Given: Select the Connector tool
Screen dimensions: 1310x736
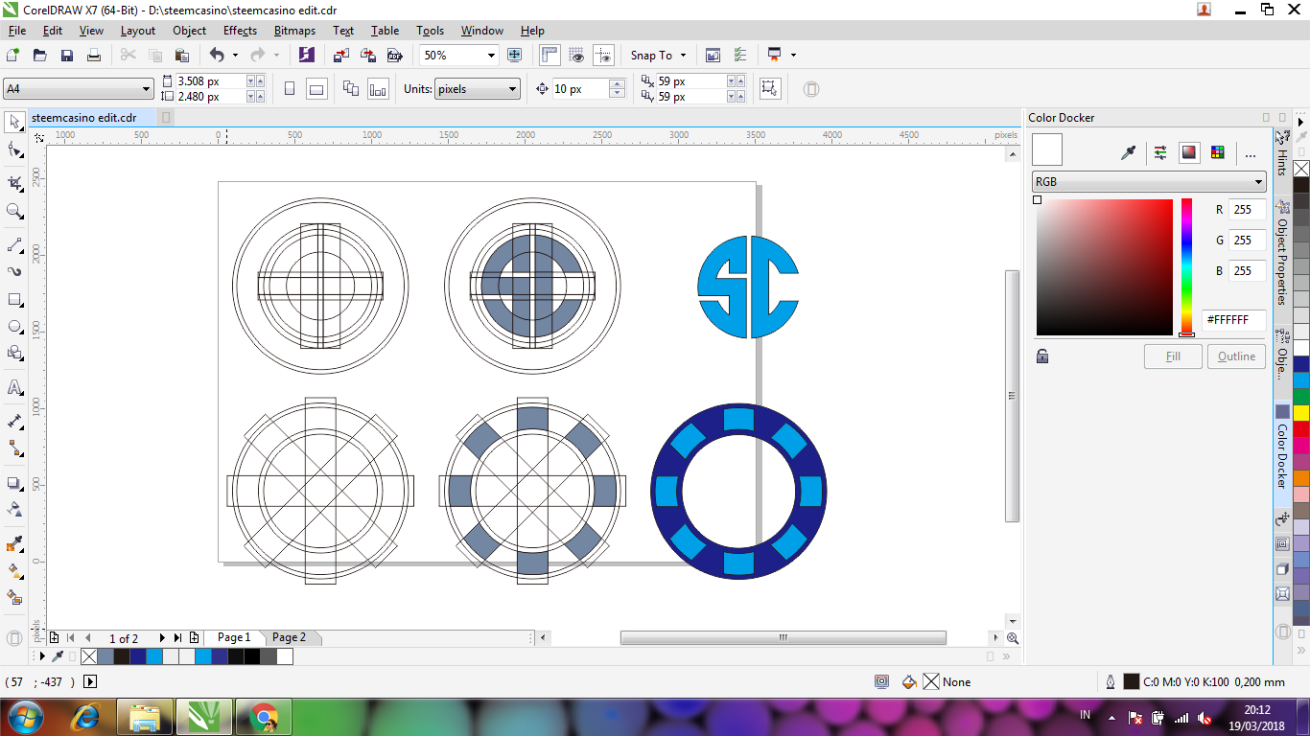Looking at the screenshot, I should point(15,449).
